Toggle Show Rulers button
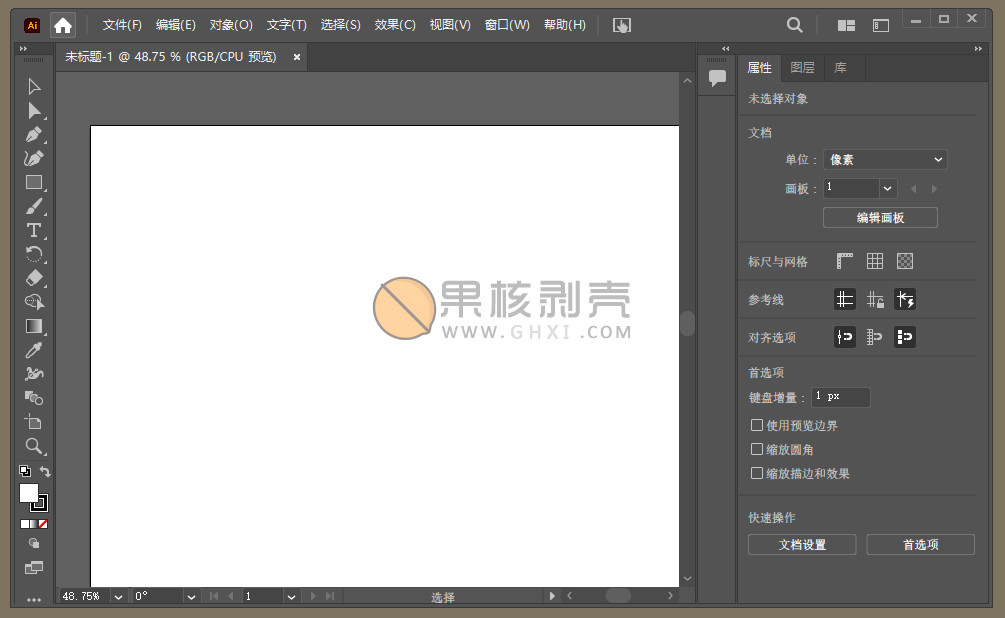Viewport: 1005px width, 618px height. point(845,261)
